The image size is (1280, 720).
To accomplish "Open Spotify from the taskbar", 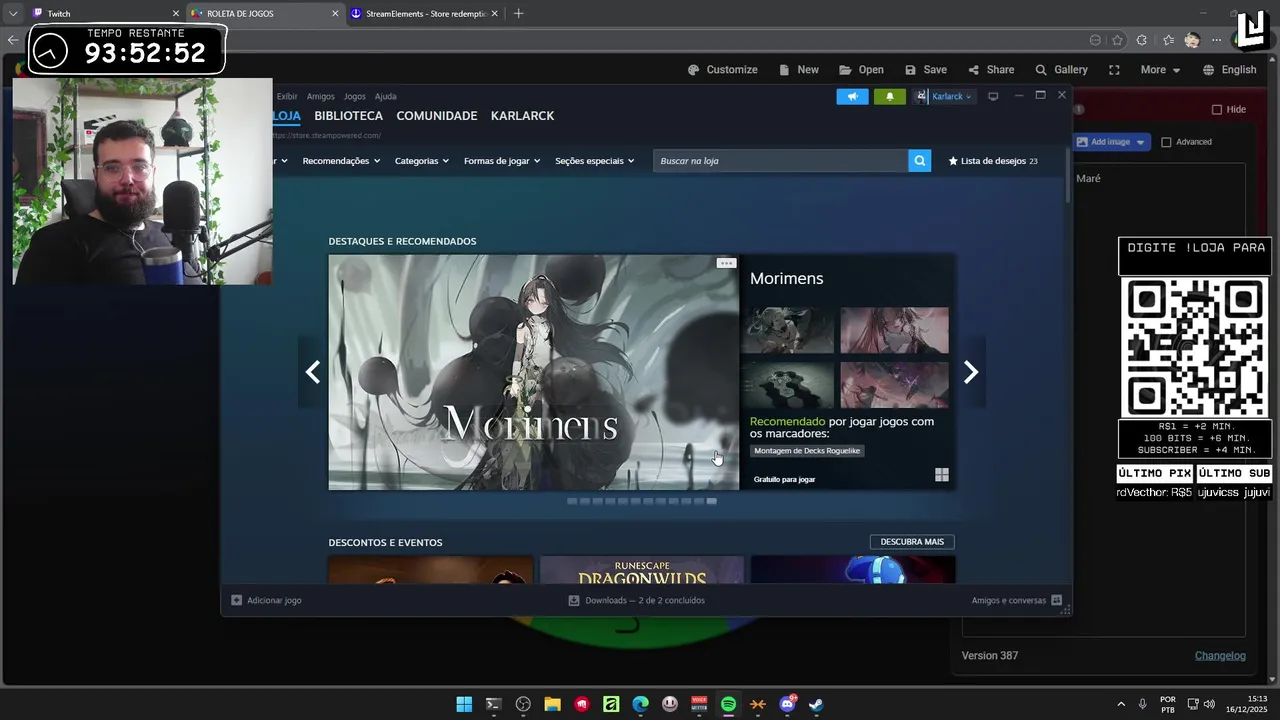I will point(728,704).
